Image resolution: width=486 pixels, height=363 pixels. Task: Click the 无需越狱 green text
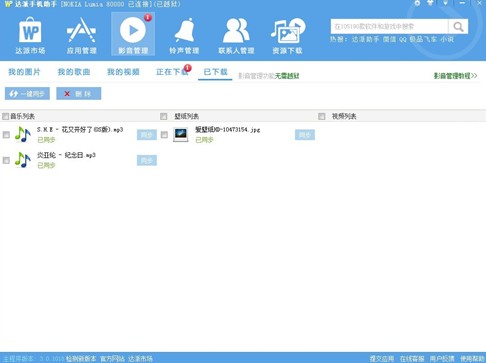pyautogui.click(x=287, y=76)
